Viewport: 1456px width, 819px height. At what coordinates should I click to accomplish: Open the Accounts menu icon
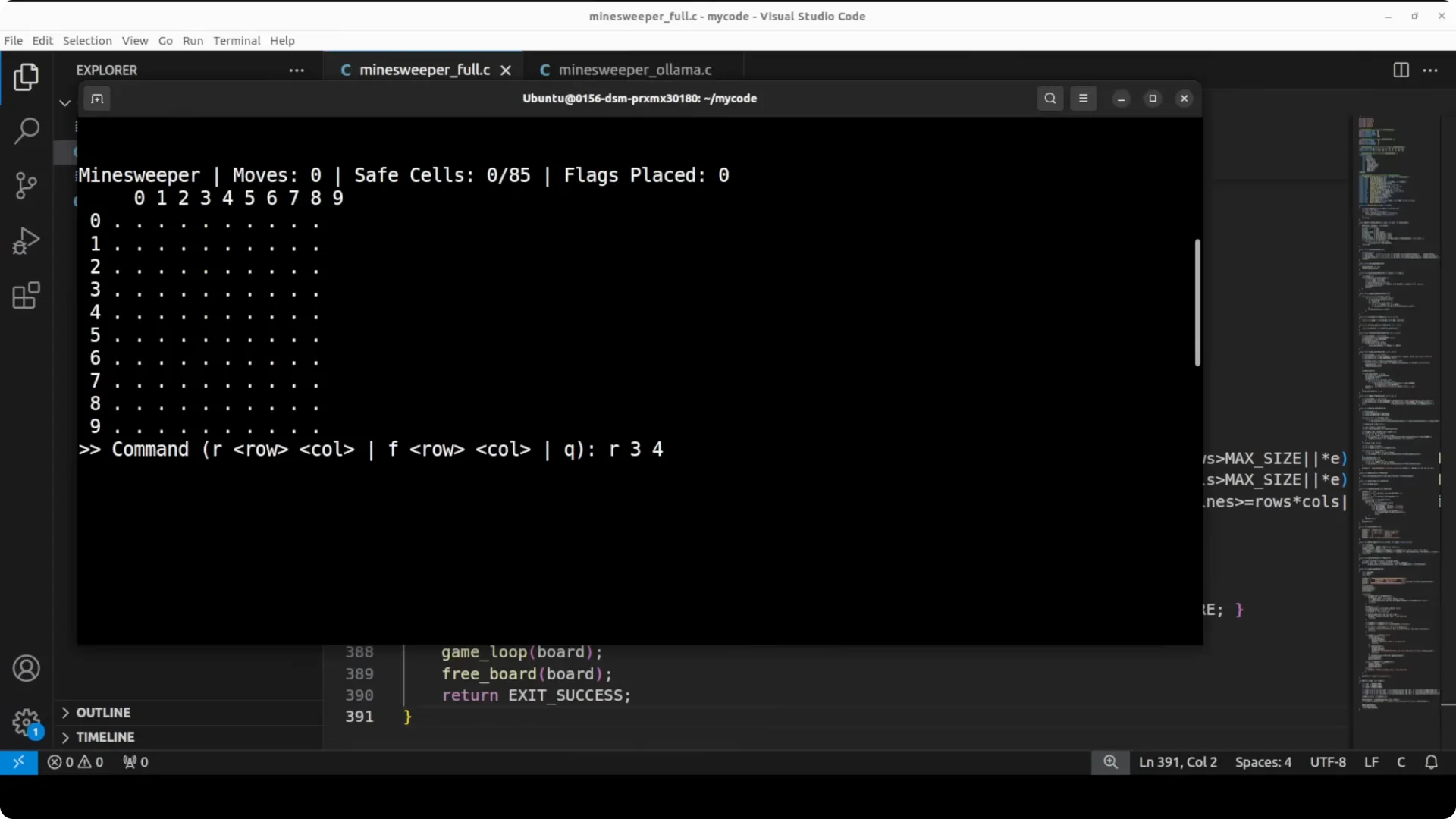(26, 668)
